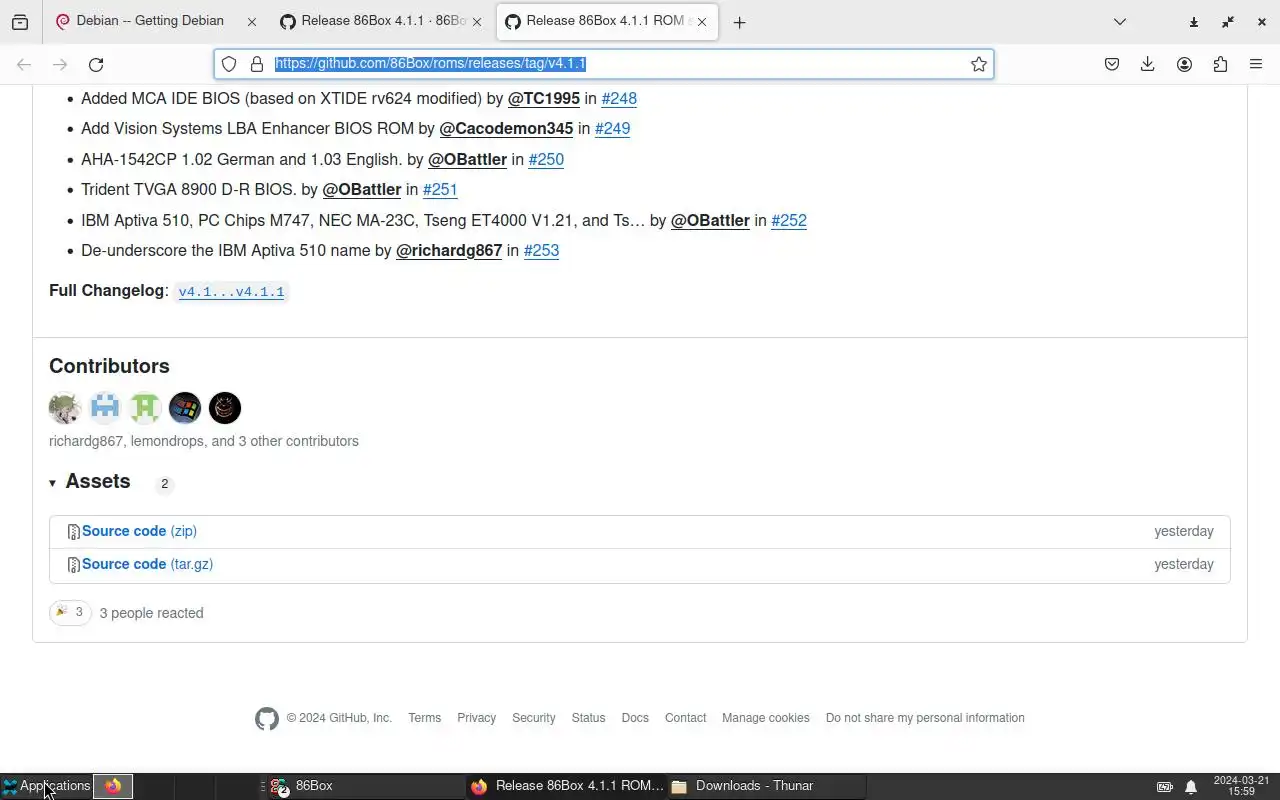1280x800 pixels.
Task: Open the Docs footer link
Action: [635, 718]
